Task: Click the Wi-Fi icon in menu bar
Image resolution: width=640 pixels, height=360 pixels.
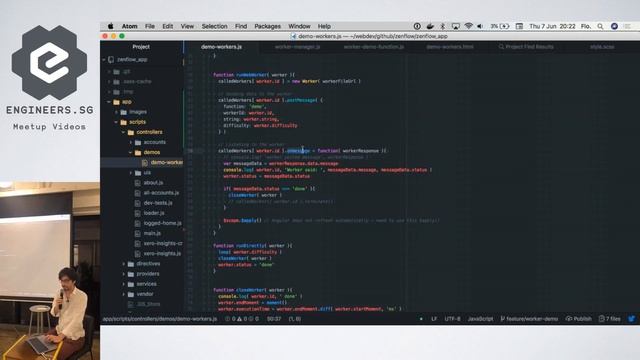Action: click(469, 26)
